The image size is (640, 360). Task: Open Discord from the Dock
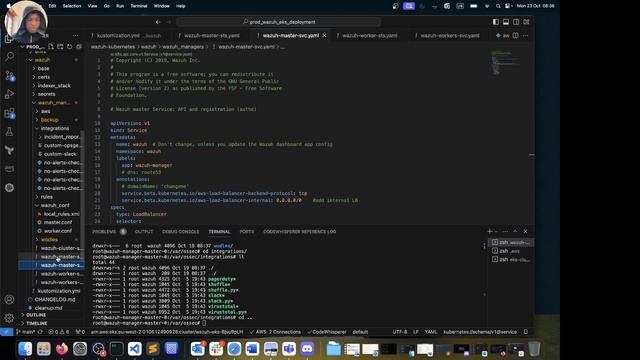point(307,349)
